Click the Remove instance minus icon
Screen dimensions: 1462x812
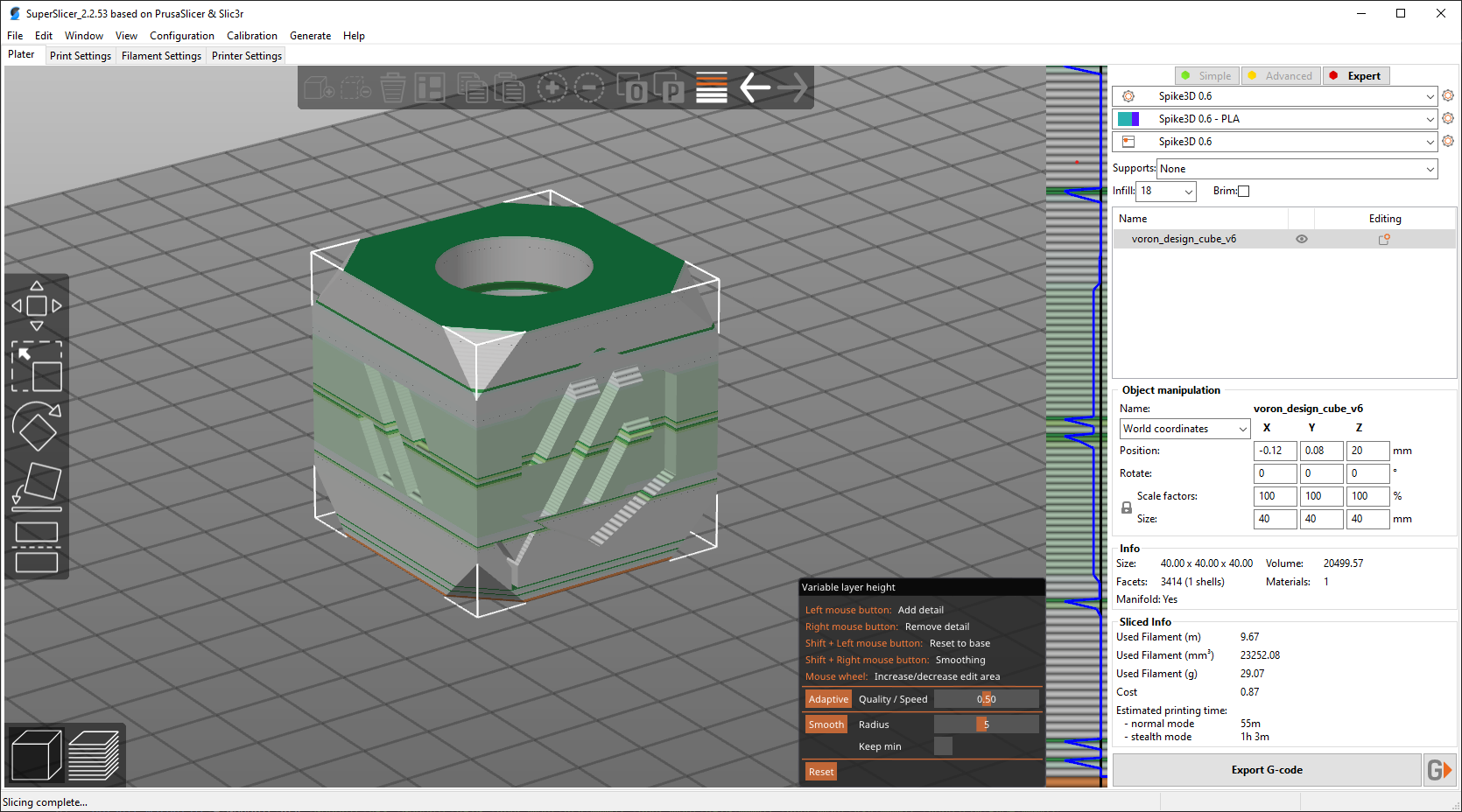(x=588, y=87)
